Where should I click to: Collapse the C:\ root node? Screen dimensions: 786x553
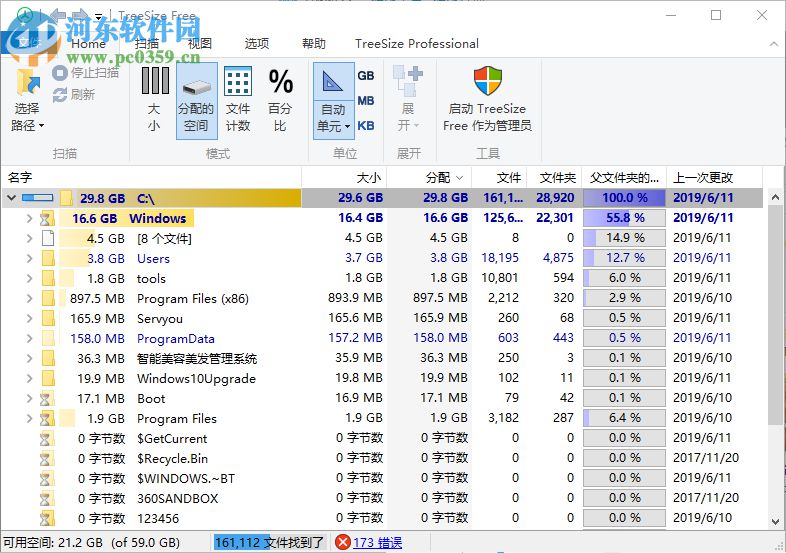11,198
